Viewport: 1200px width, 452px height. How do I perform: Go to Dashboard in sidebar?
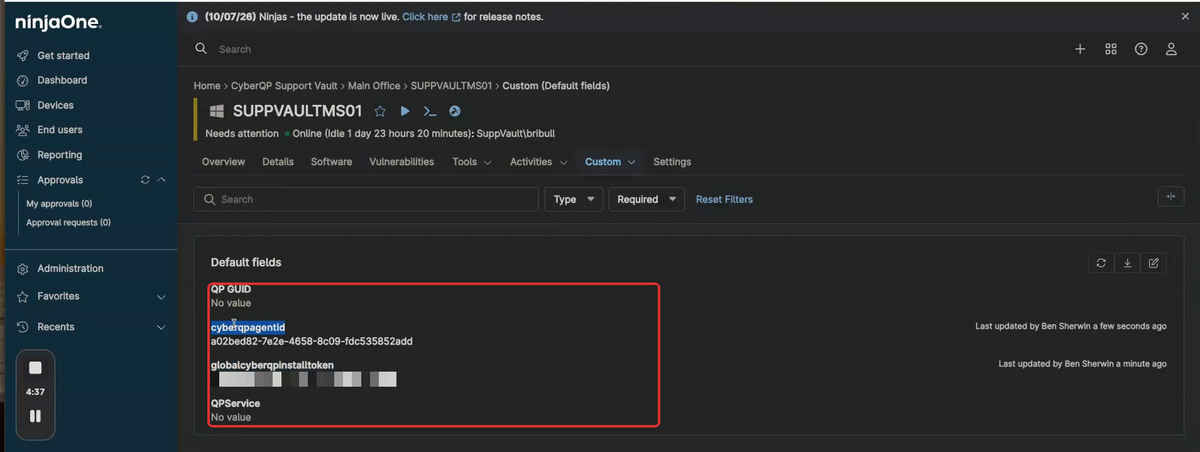click(x=62, y=80)
